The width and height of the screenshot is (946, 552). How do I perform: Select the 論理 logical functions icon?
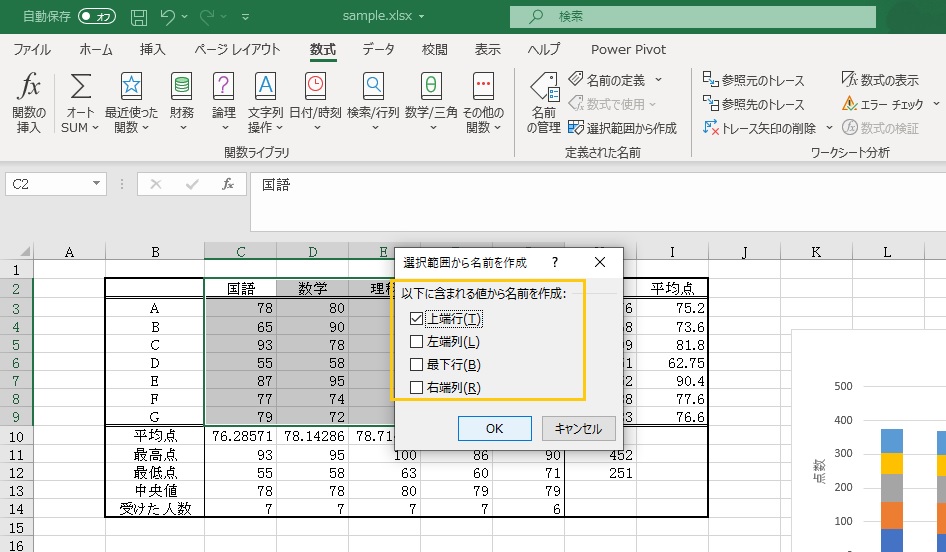pyautogui.click(x=224, y=87)
